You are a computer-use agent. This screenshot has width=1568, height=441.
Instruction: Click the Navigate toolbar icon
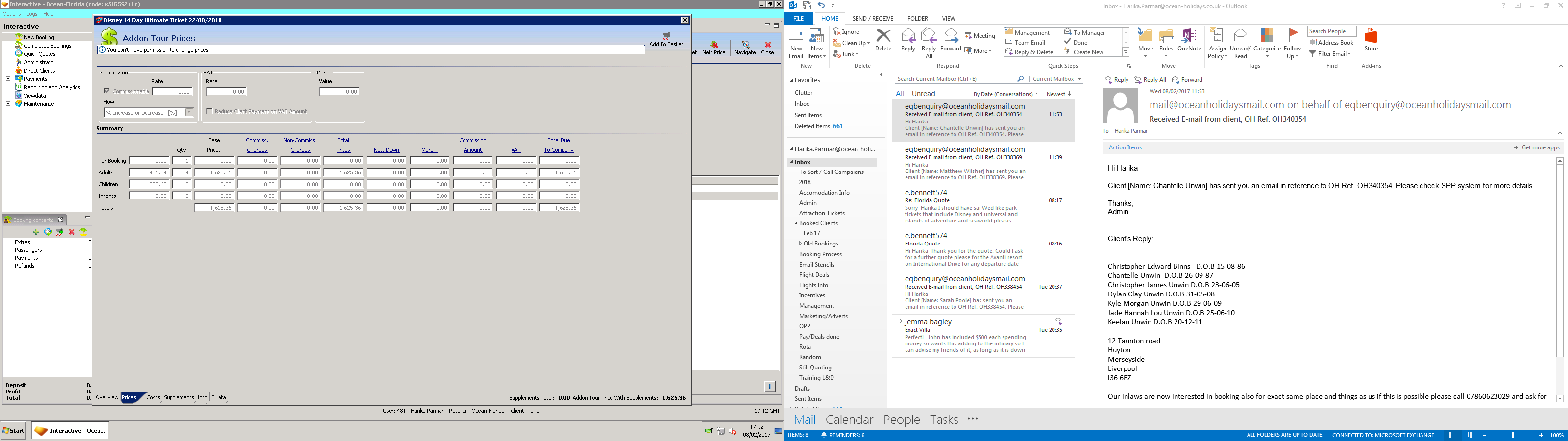745,45
